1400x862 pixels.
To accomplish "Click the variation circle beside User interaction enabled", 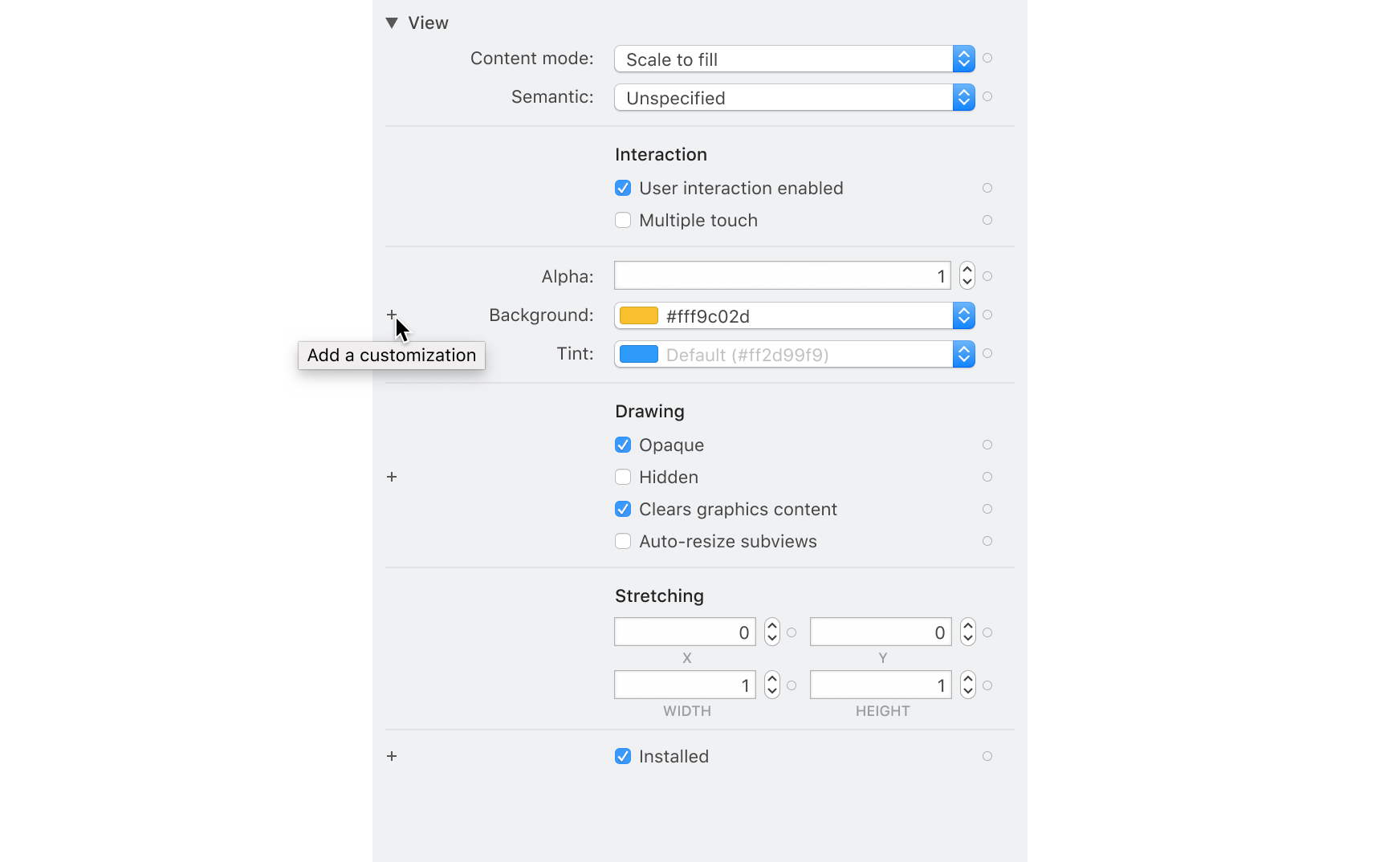I will point(987,188).
